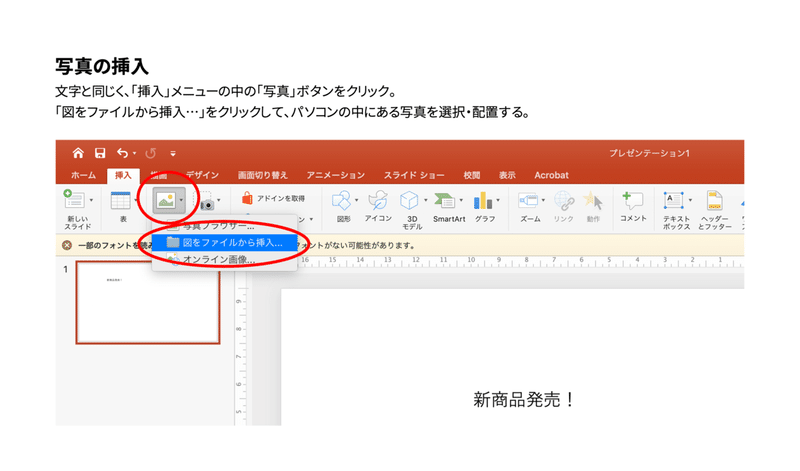
Task: Click the Redo icon in title bar
Action: pos(151,153)
